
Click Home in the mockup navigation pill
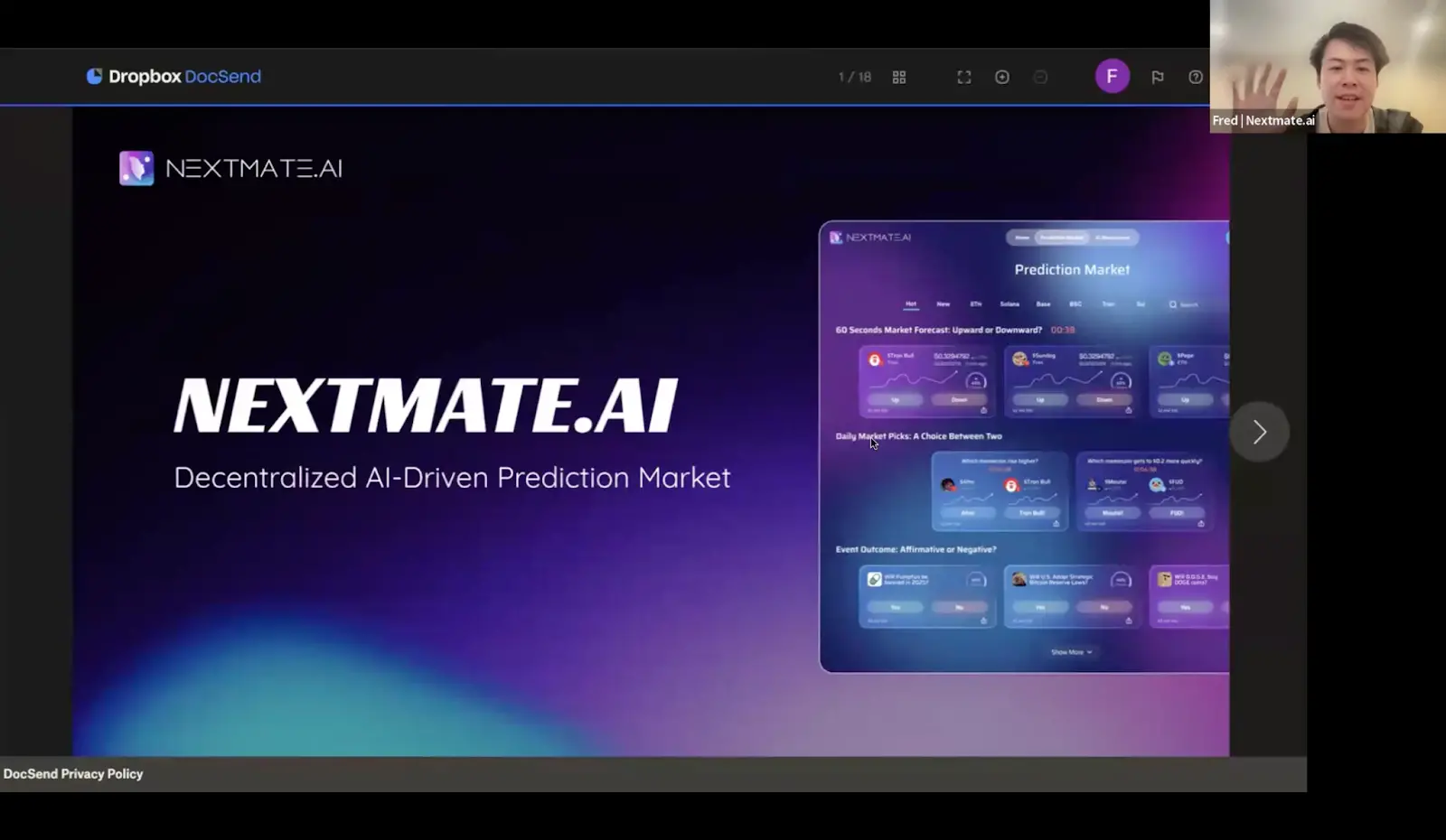point(1022,238)
